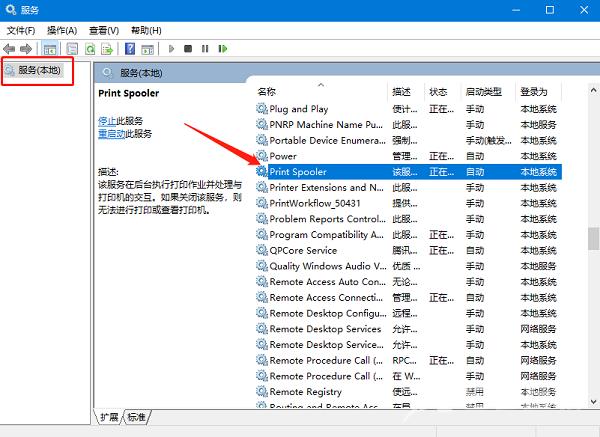Screen dimensions: 600x437
Task: Click 禁用 startup type of Remote Registry
Action: 475,391
